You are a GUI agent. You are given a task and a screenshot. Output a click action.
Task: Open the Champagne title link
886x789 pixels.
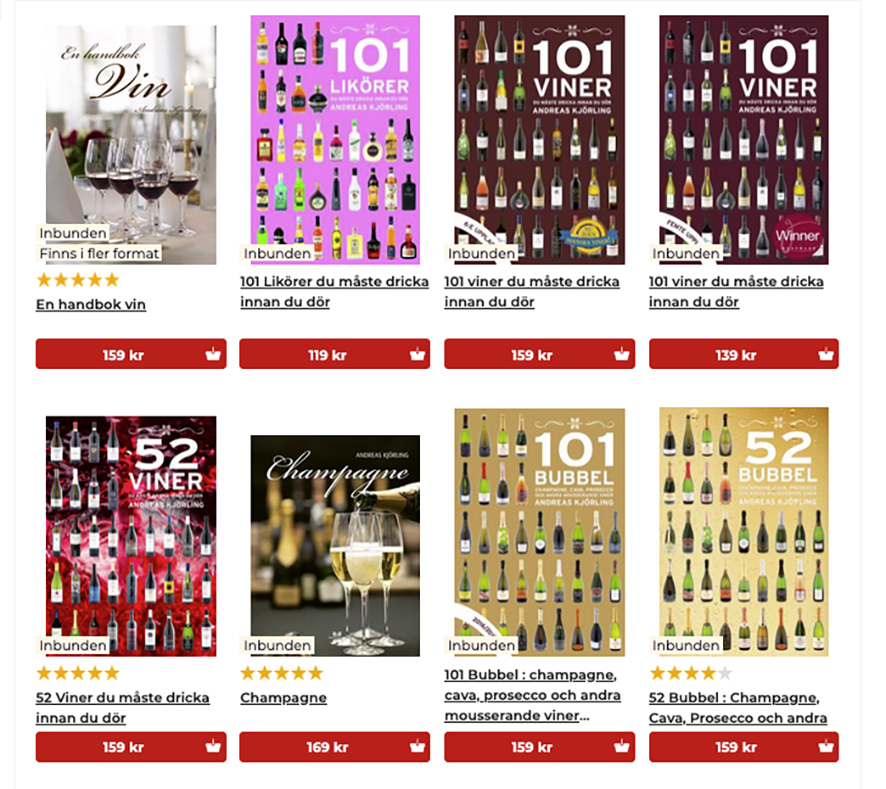coord(284,698)
